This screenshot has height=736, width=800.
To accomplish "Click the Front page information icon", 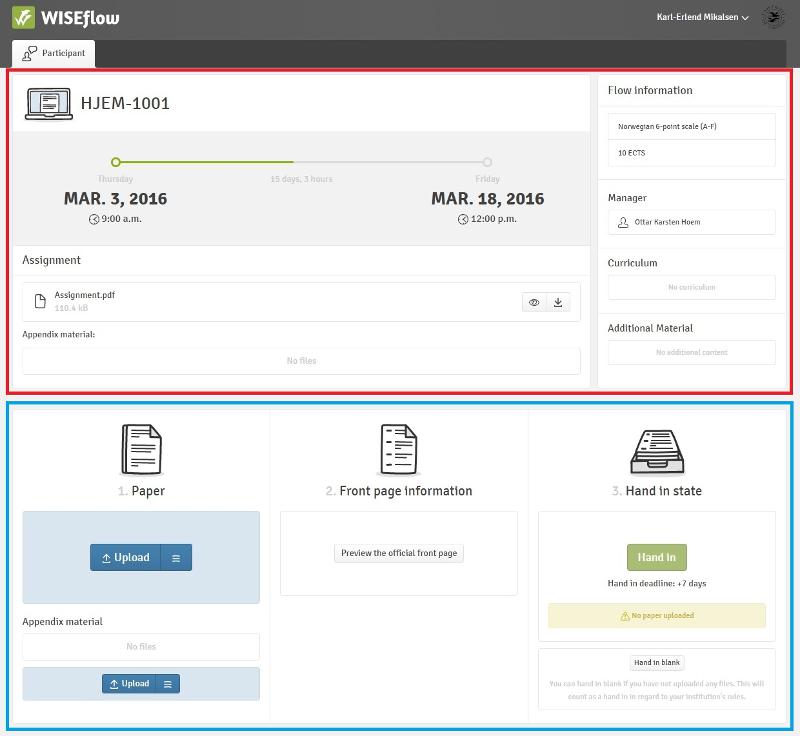I will [399, 448].
